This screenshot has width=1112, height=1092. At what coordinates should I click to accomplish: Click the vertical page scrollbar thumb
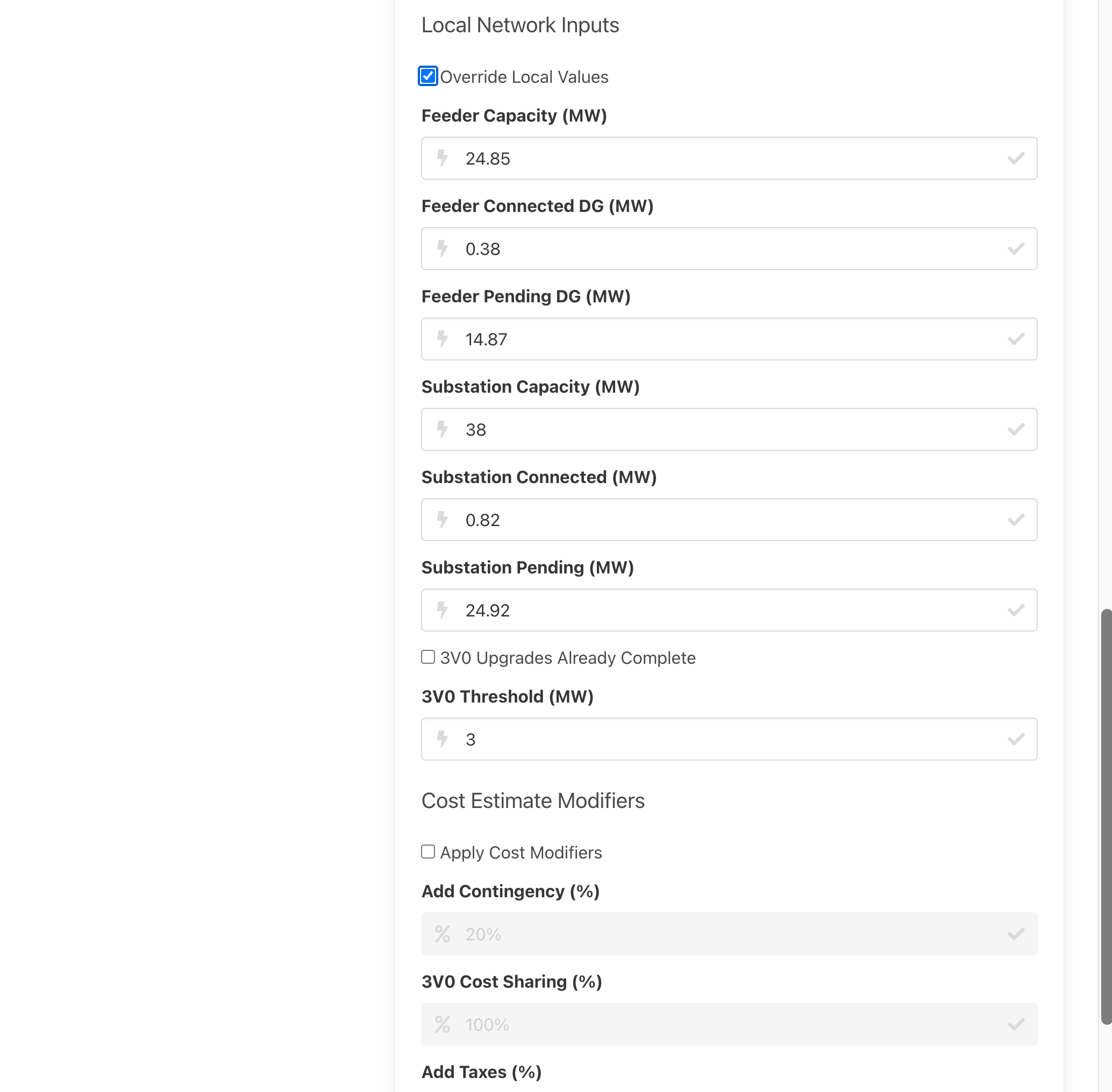tap(1106, 814)
